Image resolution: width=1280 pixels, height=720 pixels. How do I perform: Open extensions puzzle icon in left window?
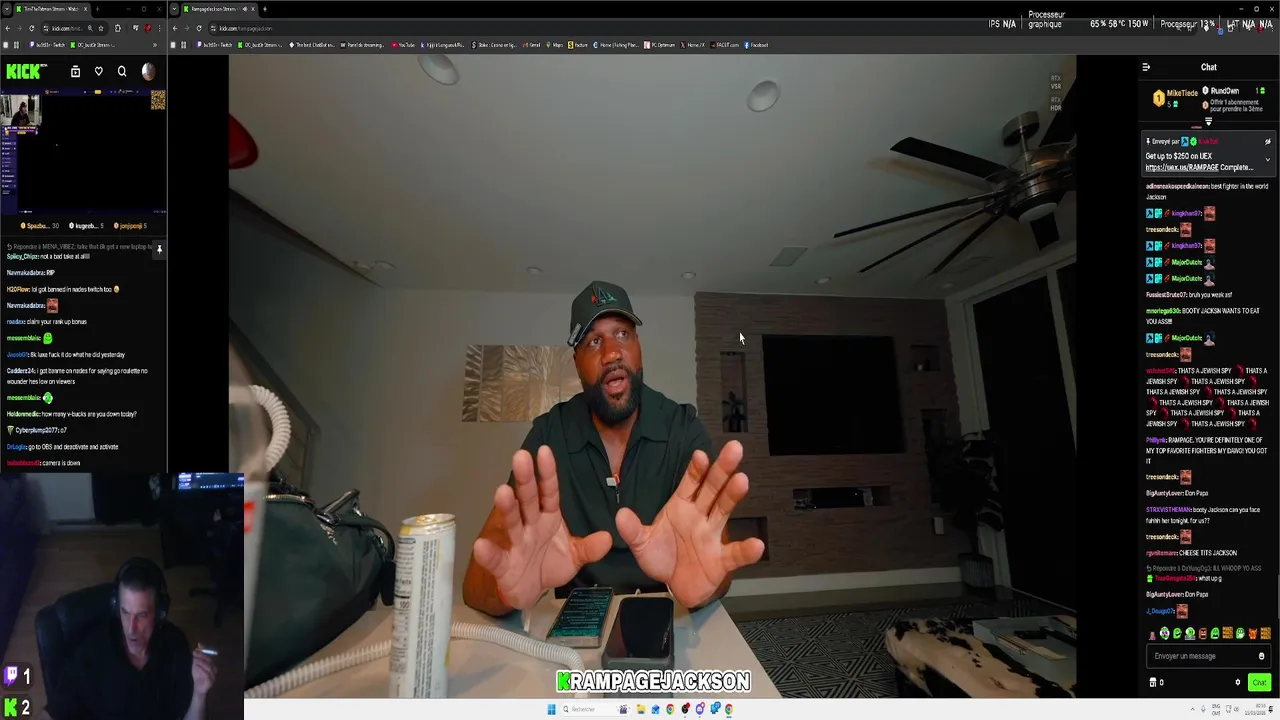[x=118, y=28]
